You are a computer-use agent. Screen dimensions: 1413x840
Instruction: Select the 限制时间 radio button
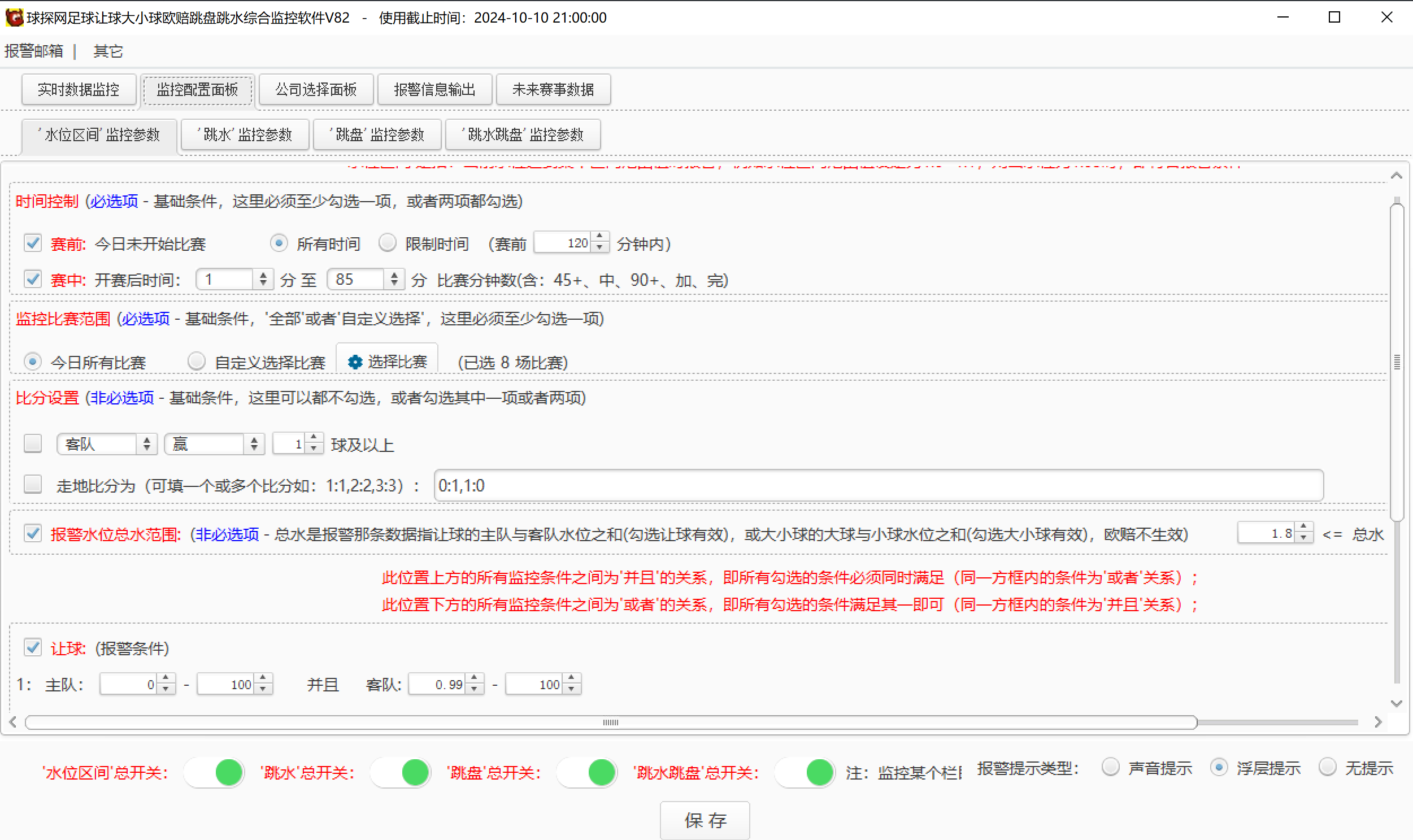click(x=388, y=242)
